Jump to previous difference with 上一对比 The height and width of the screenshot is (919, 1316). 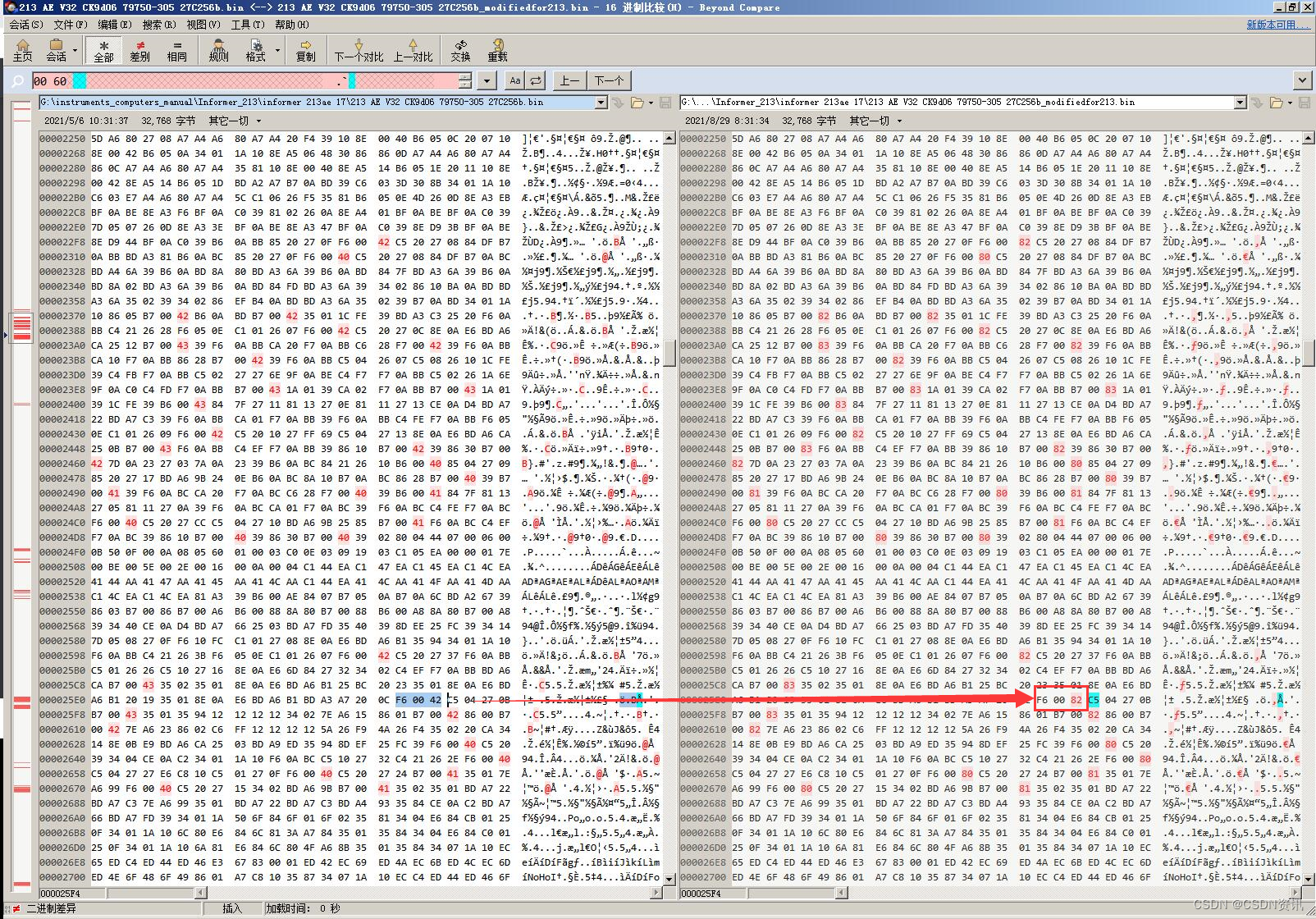point(413,50)
